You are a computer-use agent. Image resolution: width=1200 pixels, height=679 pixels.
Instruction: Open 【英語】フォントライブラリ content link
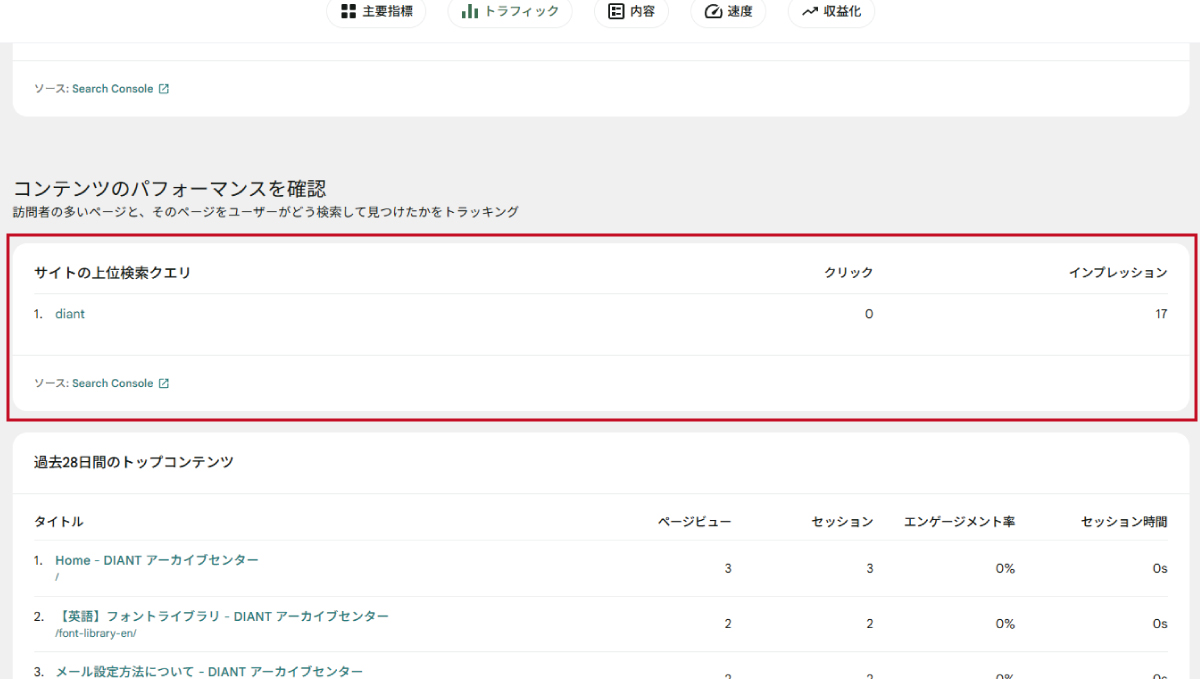click(221, 616)
